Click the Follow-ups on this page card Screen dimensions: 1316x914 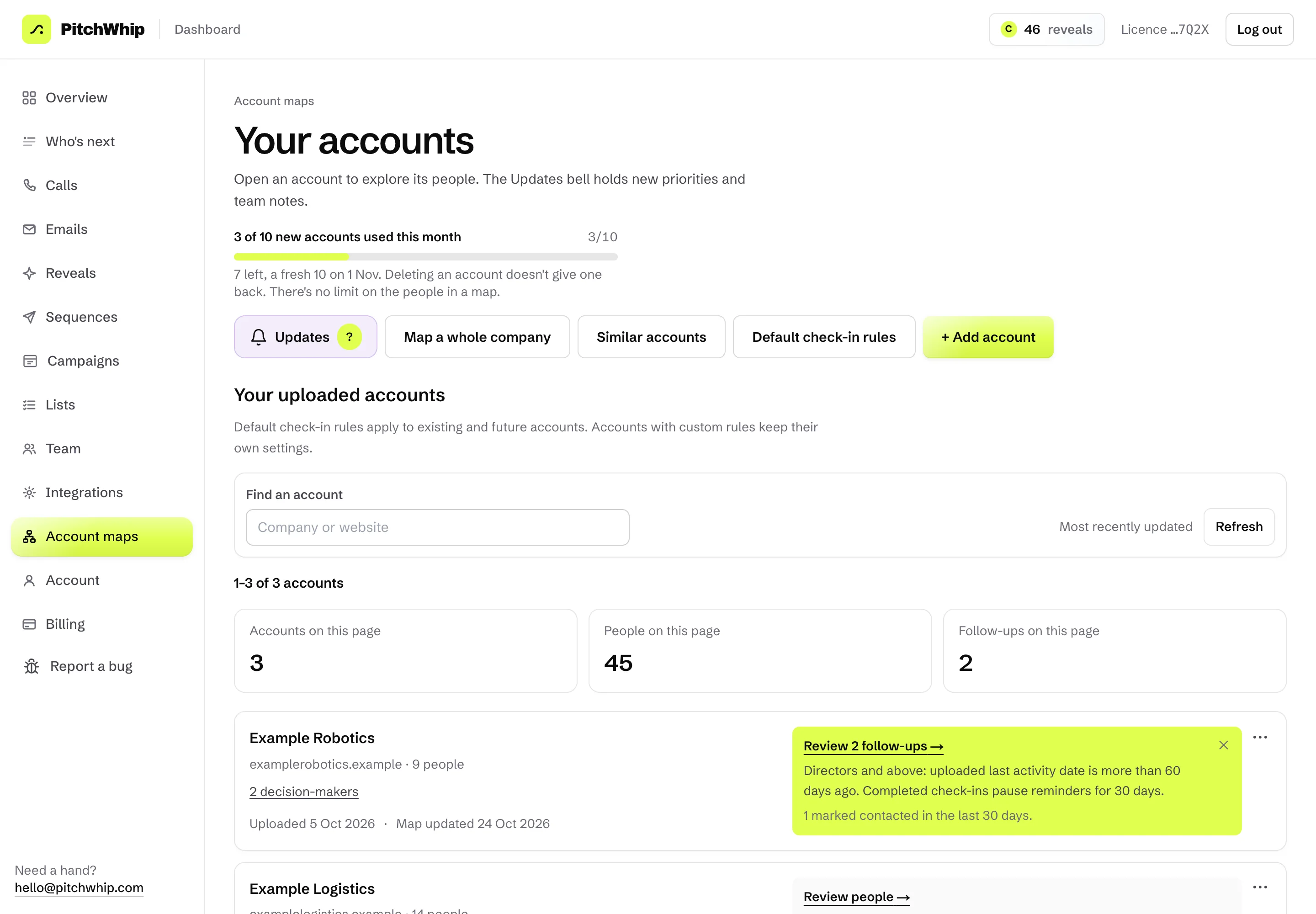(1114, 651)
